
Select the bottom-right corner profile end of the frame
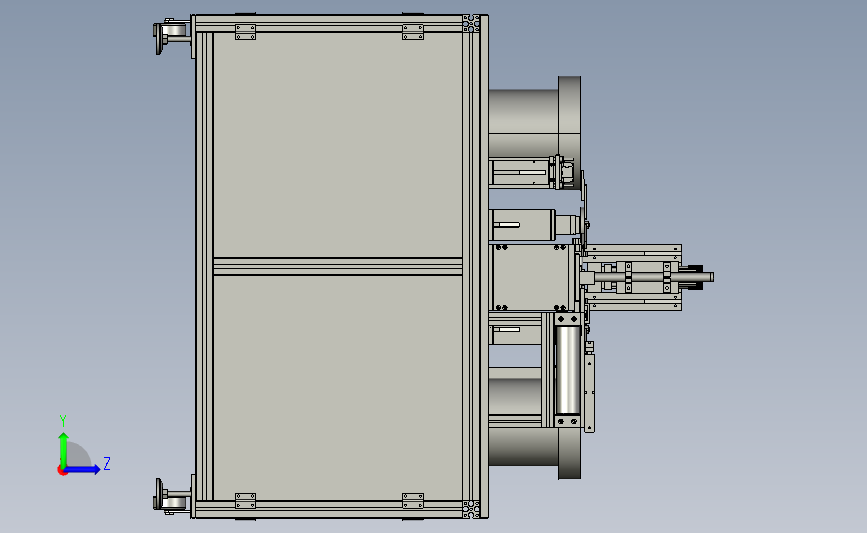pyautogui.click(x=471, y=509)
